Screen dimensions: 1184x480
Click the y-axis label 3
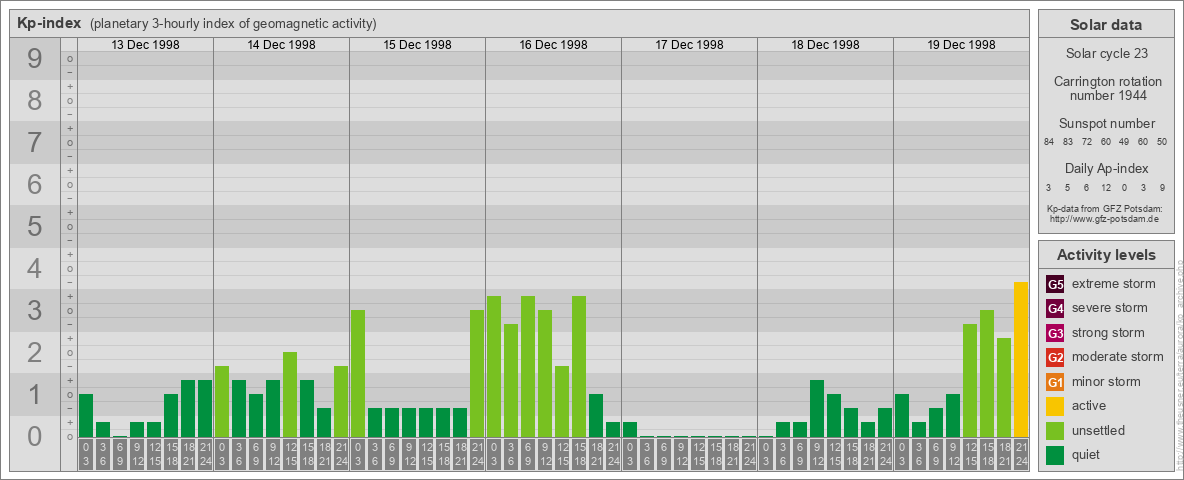pyautogui.click(x=34, y=310)
